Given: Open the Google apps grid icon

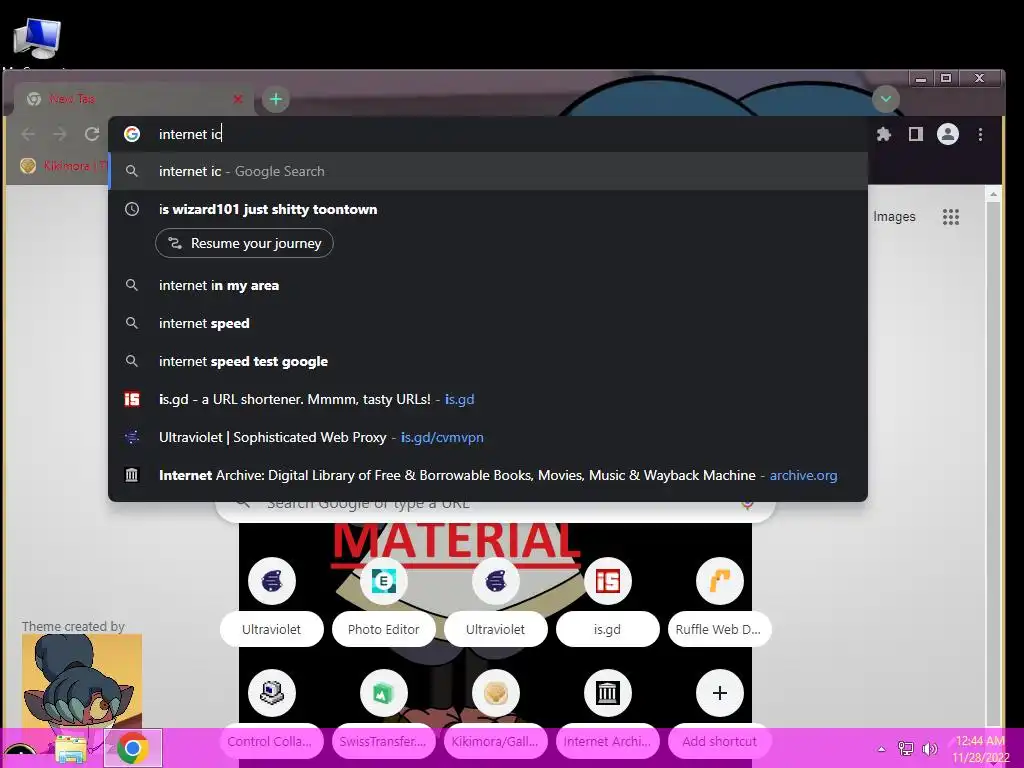Looking at the screenshot, I should pyautogui.click(x=951, y=217).
